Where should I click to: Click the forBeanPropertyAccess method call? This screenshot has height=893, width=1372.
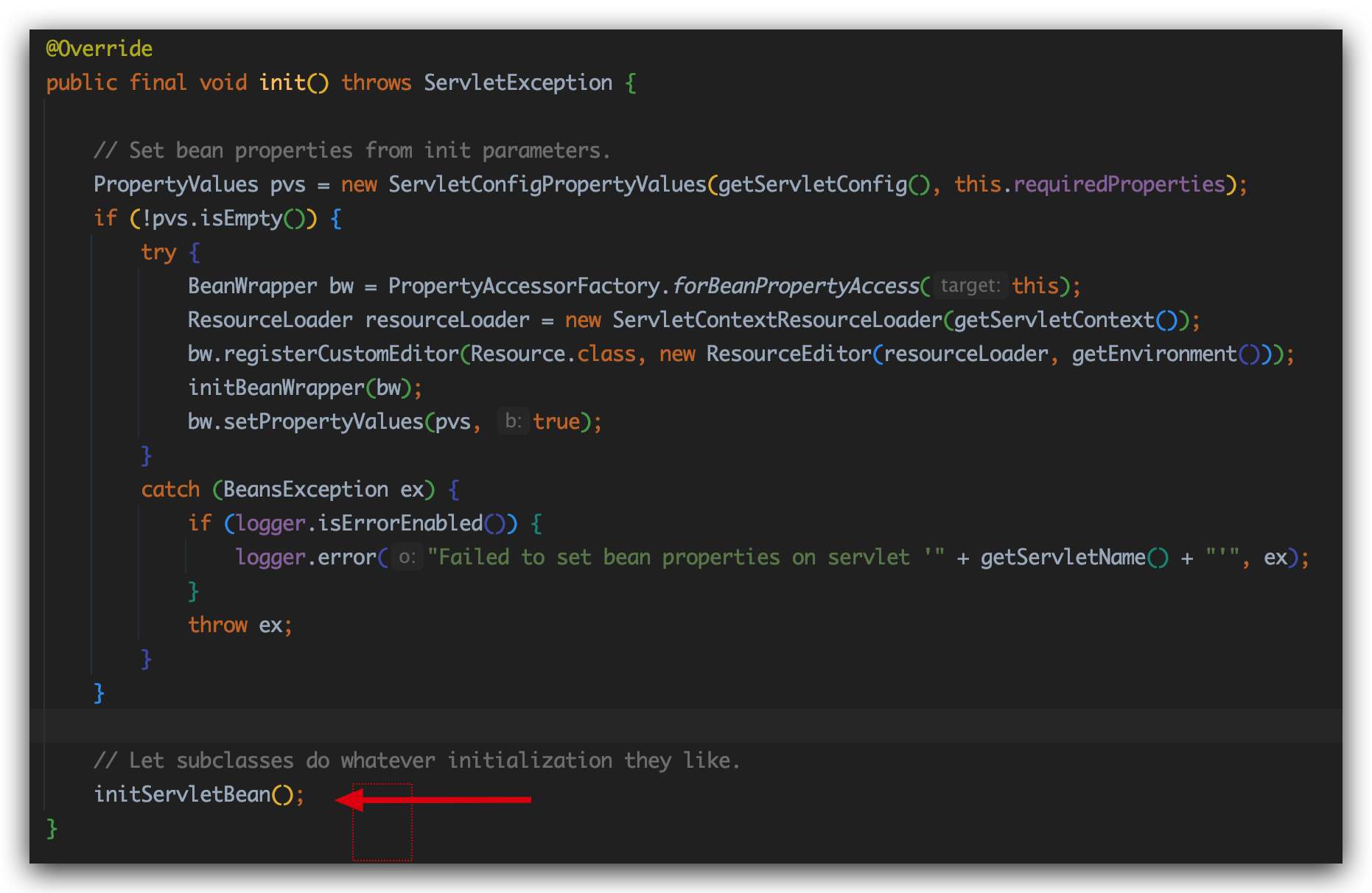(796, 286)
